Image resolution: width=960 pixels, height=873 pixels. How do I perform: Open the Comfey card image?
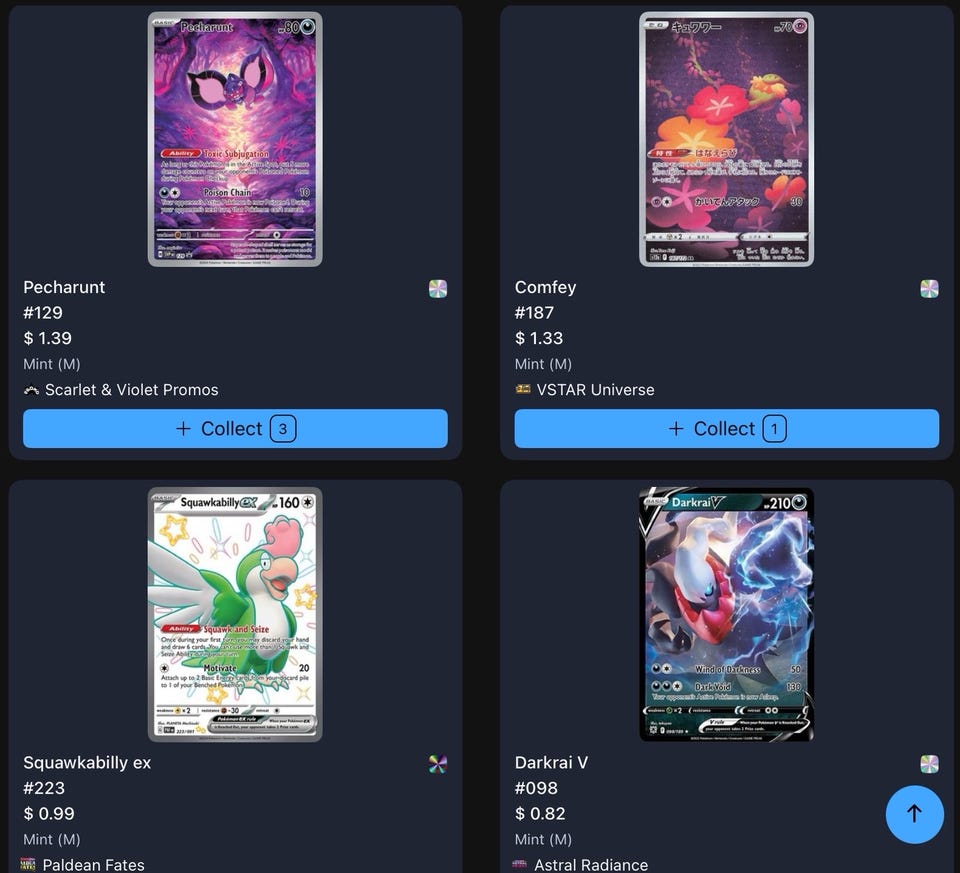pos(727,140)
